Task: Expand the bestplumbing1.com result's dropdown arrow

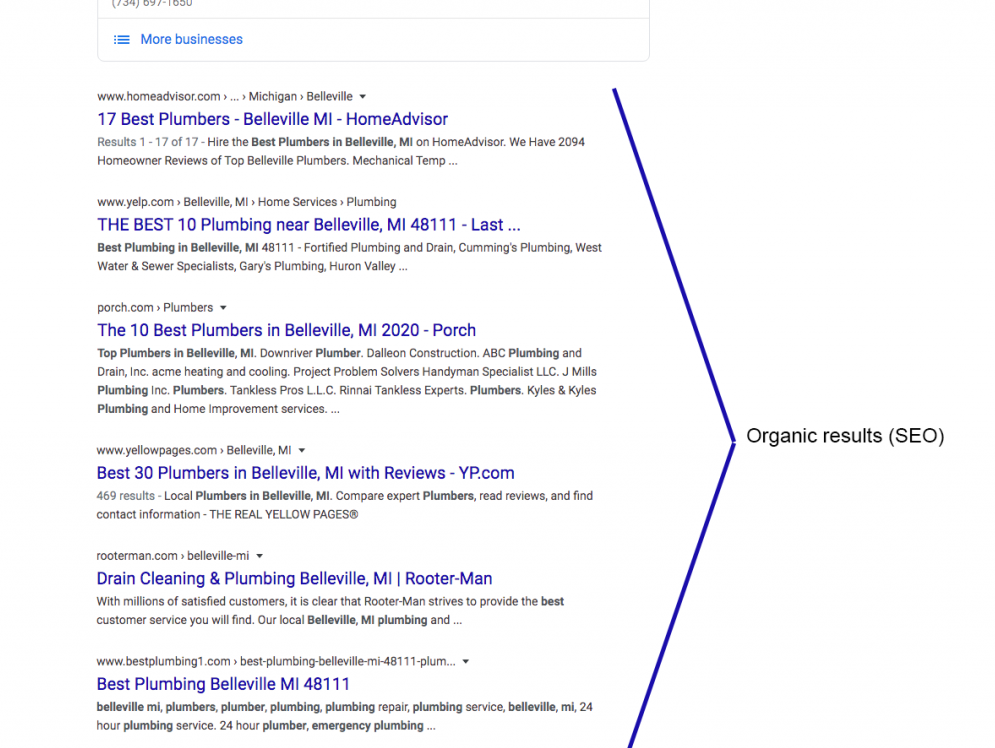Action: point(465,661)
